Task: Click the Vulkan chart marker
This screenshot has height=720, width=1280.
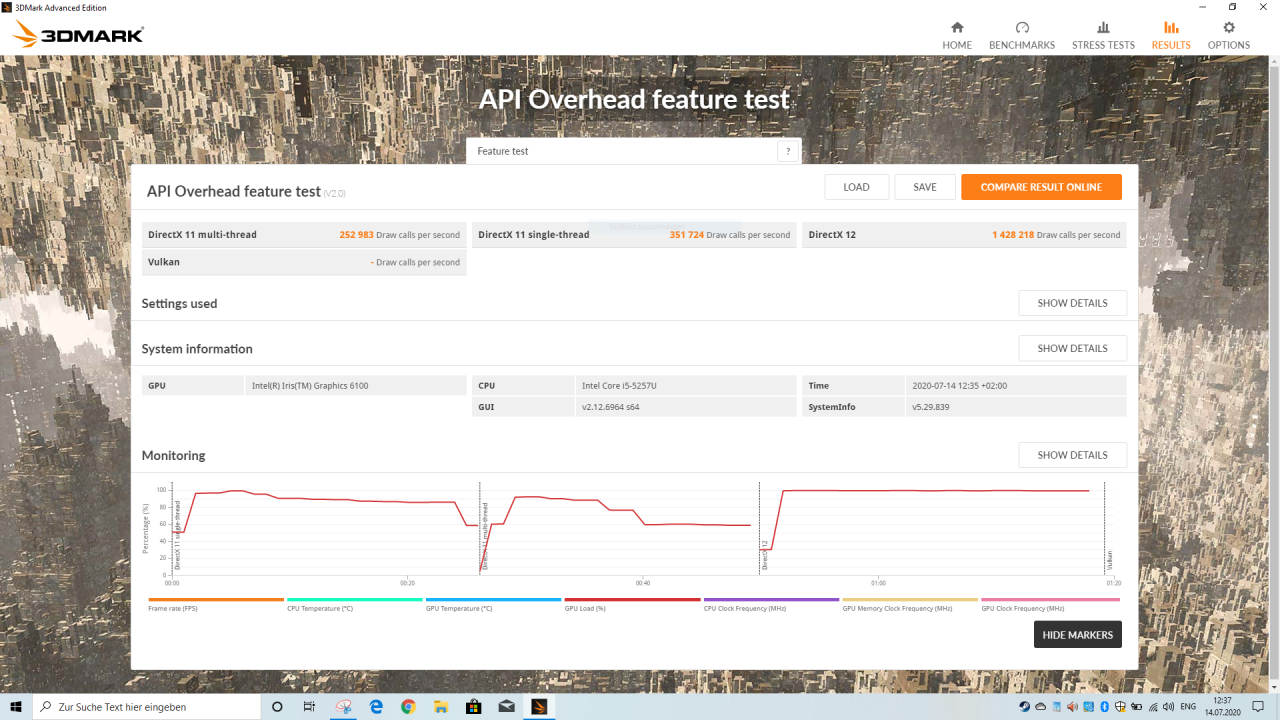Action: [x=1110, y=560]
